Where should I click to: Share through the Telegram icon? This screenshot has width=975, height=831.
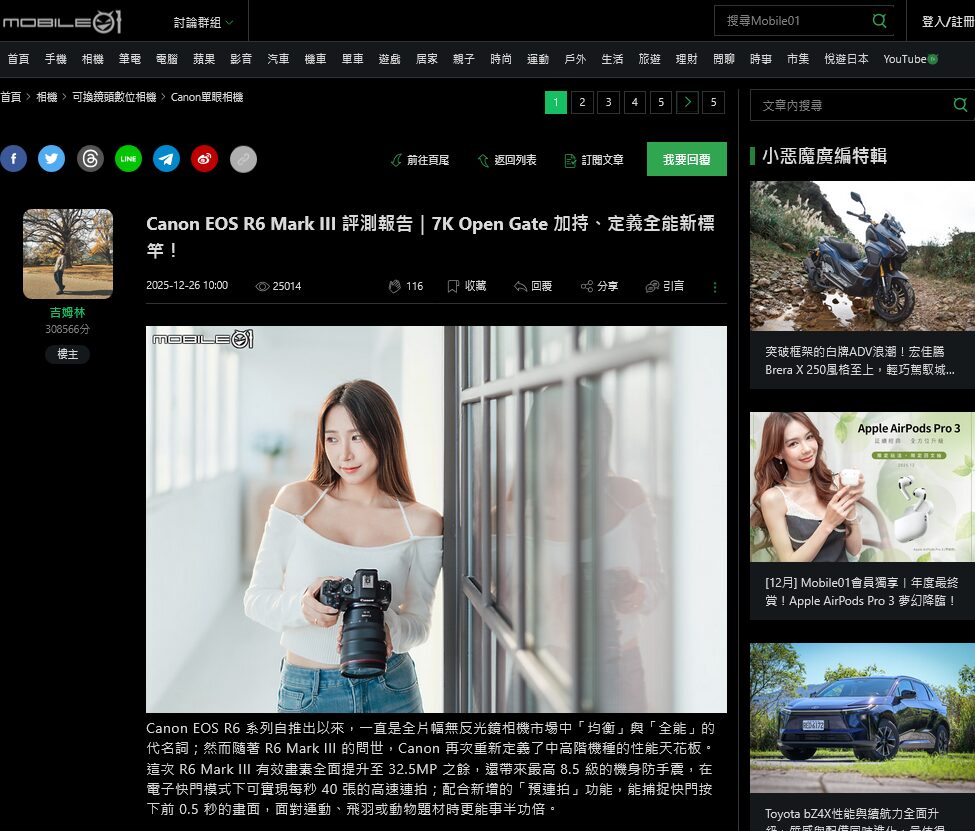(x=166, y=159)
